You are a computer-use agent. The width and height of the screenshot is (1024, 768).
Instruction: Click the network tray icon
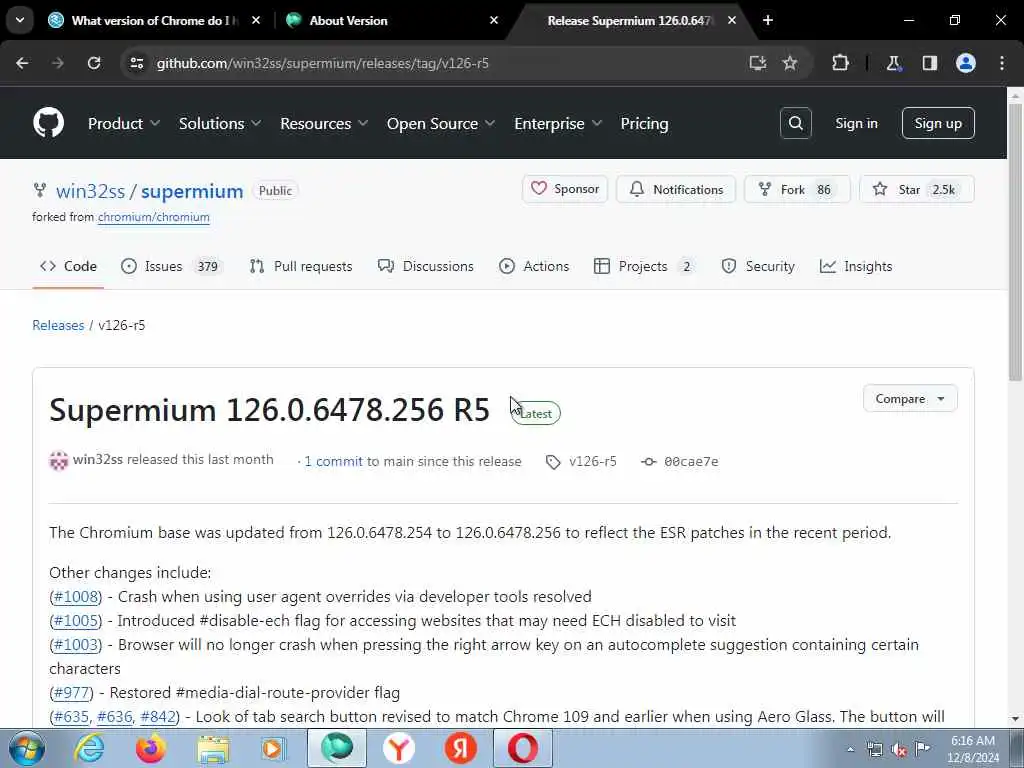pyautogui.click(x=874, y=750)
